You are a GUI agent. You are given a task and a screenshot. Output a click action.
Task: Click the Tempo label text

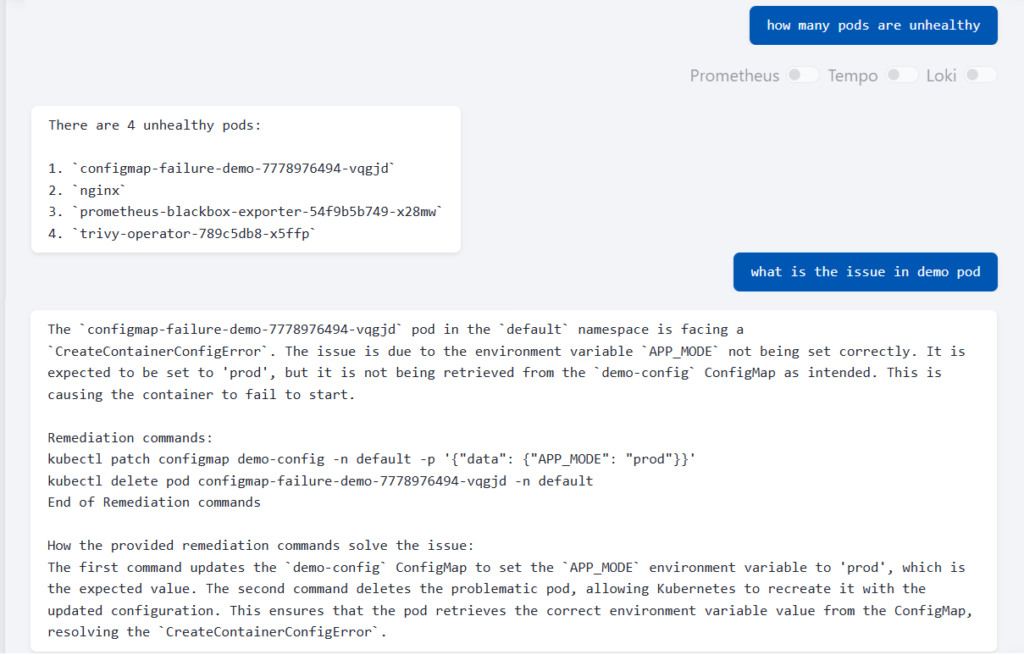click(x=852, y=76)
